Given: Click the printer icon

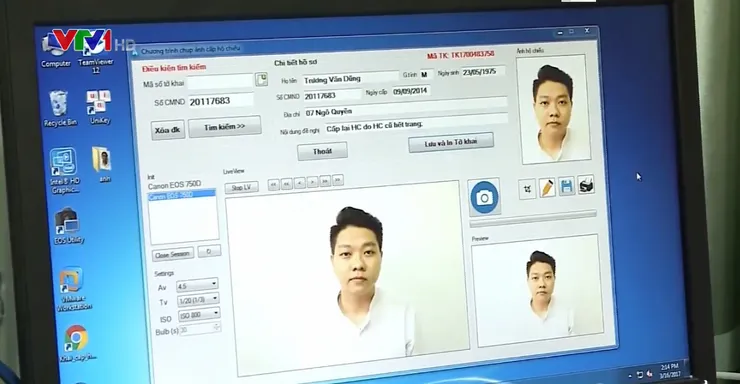Looking at the screenshot, I should click(x=586, y=185).
